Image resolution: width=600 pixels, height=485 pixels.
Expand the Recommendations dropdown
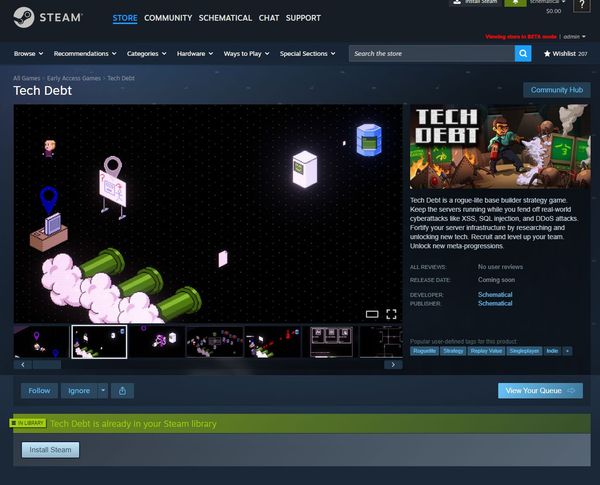tap(85, 54)
